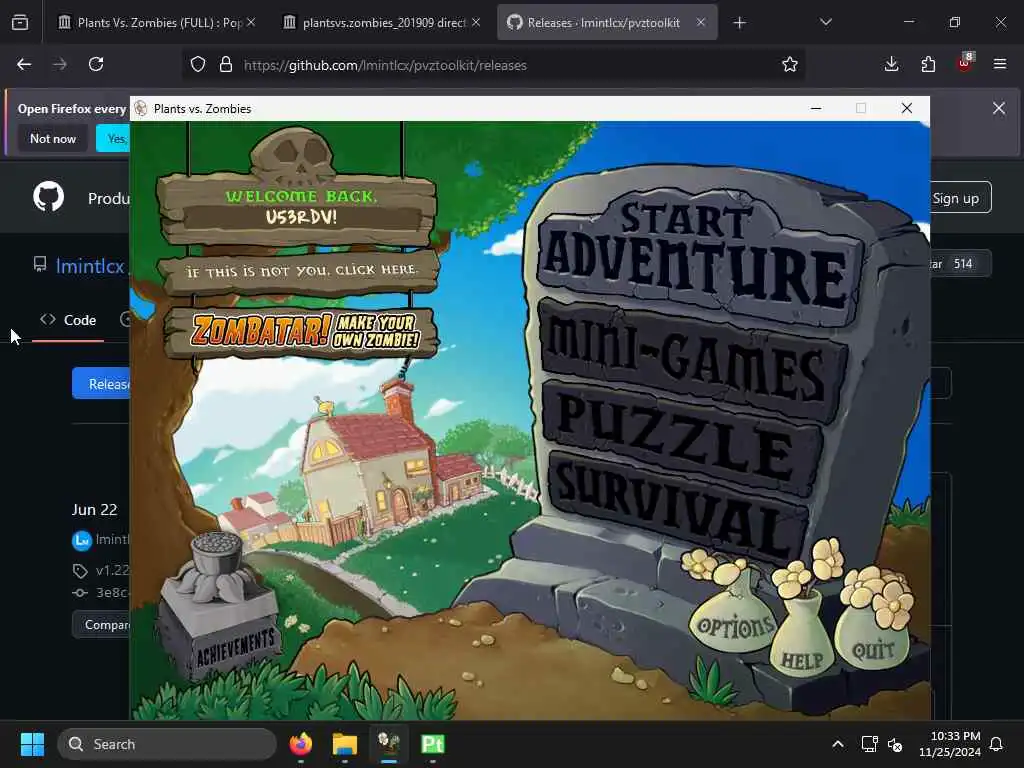Click the star count 514

(963, 264)
